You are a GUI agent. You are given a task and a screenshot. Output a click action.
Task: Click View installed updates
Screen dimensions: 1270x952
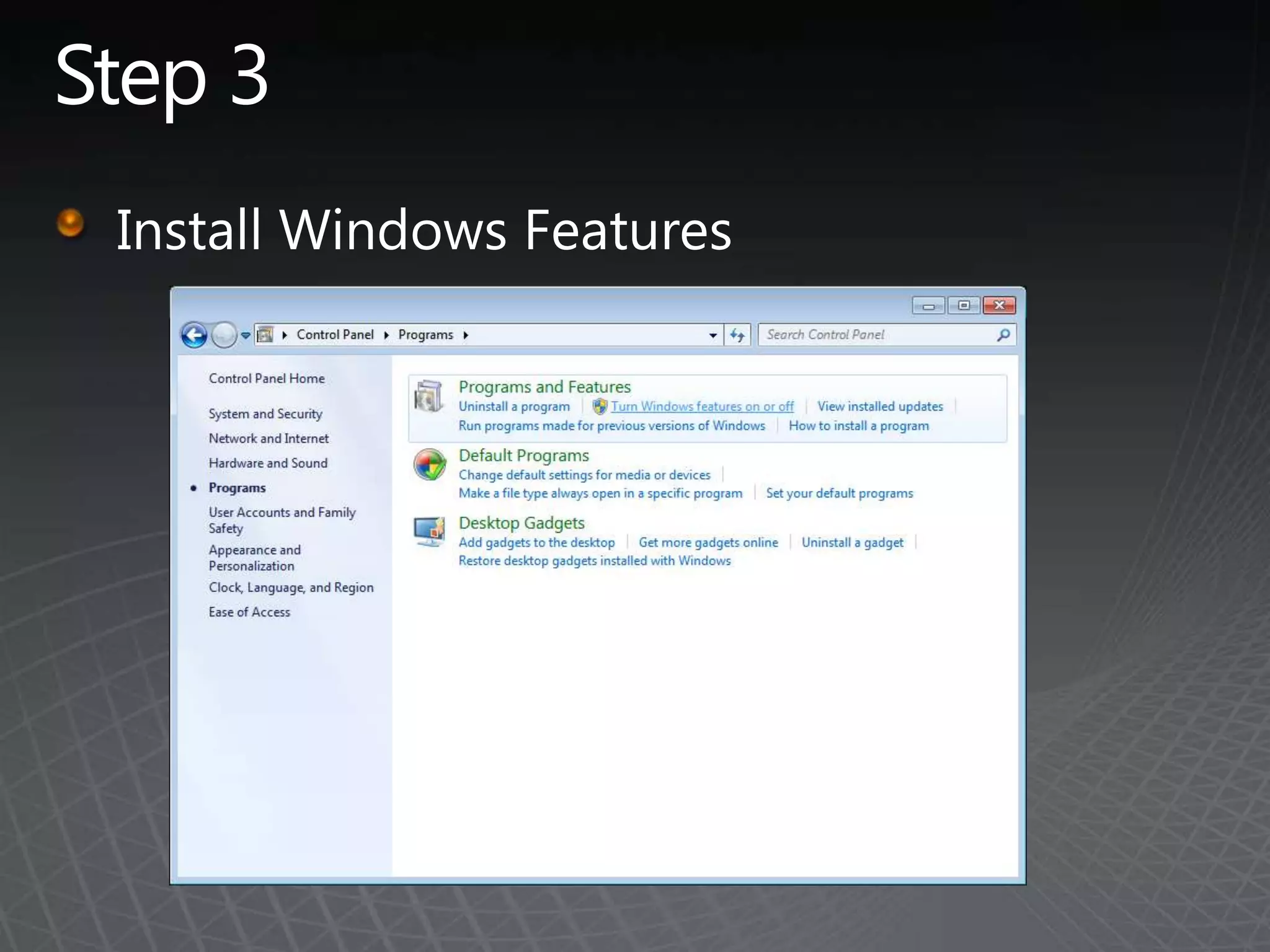(880, 407)
